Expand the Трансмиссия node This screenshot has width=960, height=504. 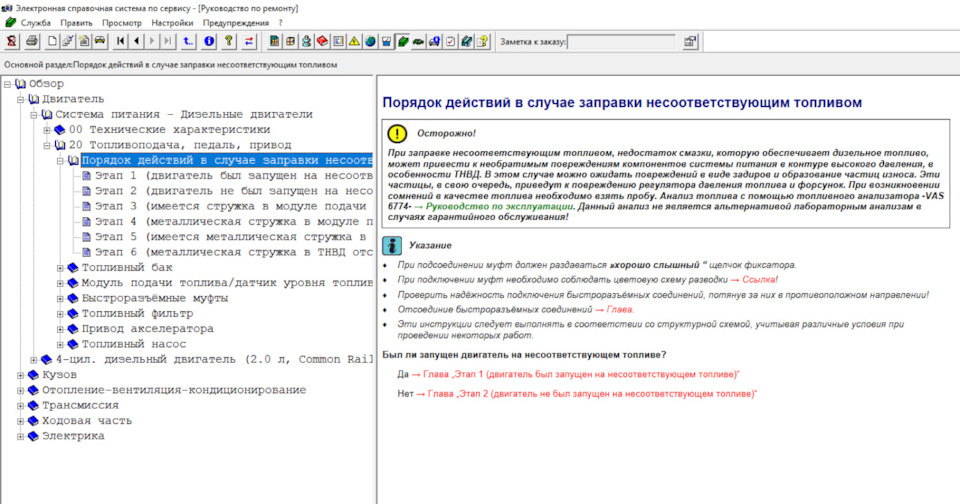20,405
